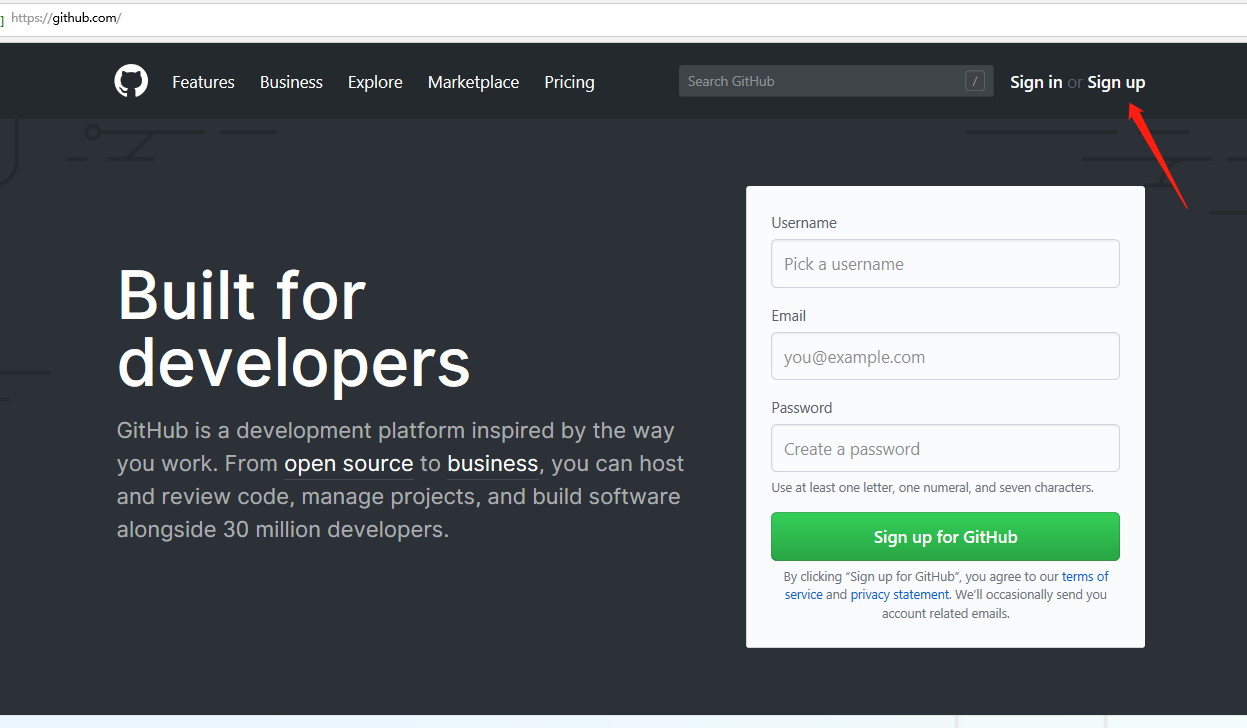The height and width of the screenshot is (728, 1247).
Task: Click the green Sign up for GitHub button
Action: [945, 537]
